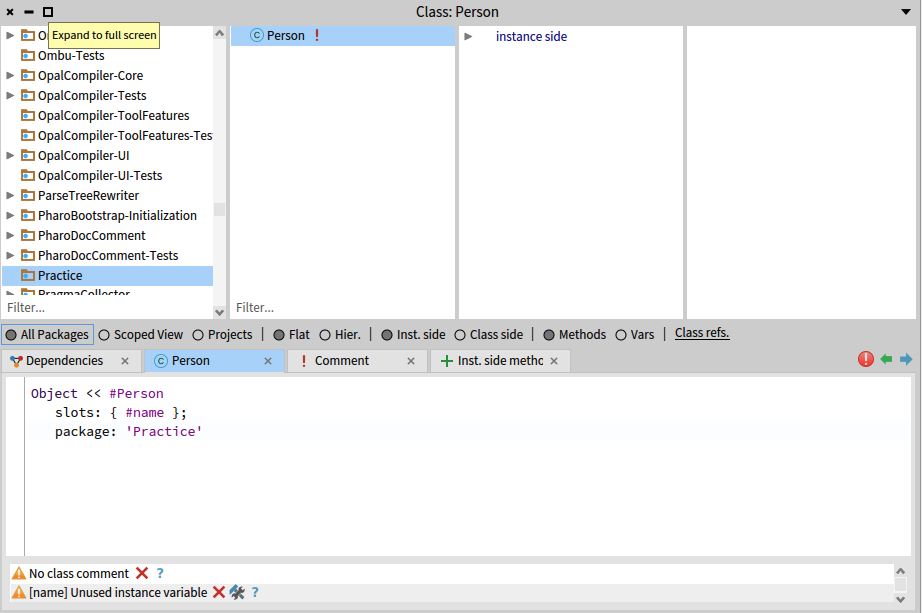The image size is (922, 613).
Task: Expand the OpalCompiler-Core package
Action: pyautogui.click(x=11, y=76)
